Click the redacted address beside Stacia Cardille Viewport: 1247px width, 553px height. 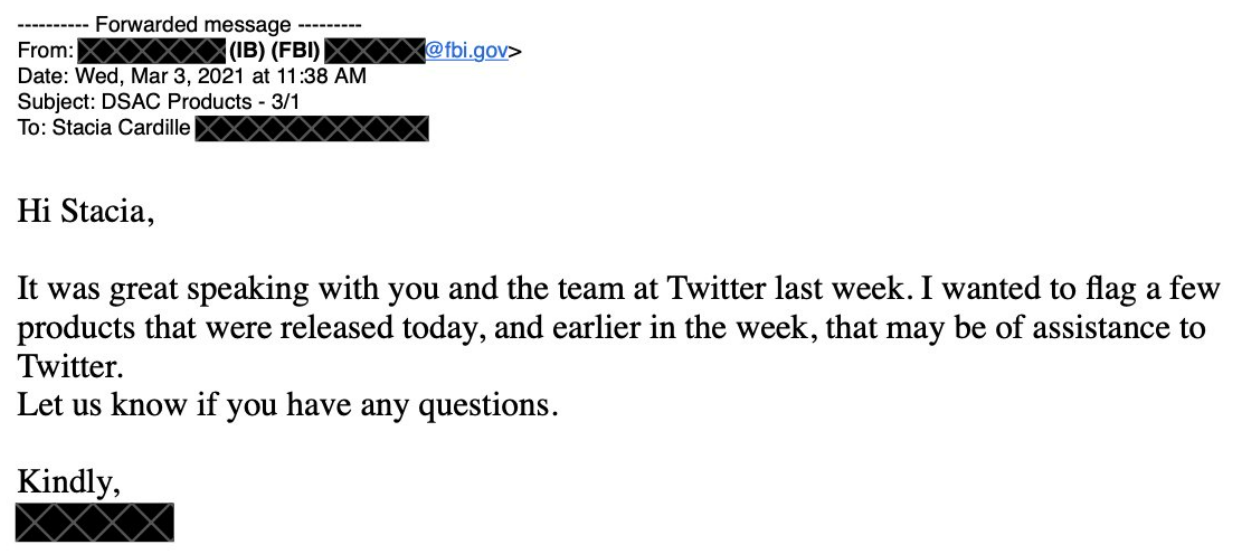[311, 128]
